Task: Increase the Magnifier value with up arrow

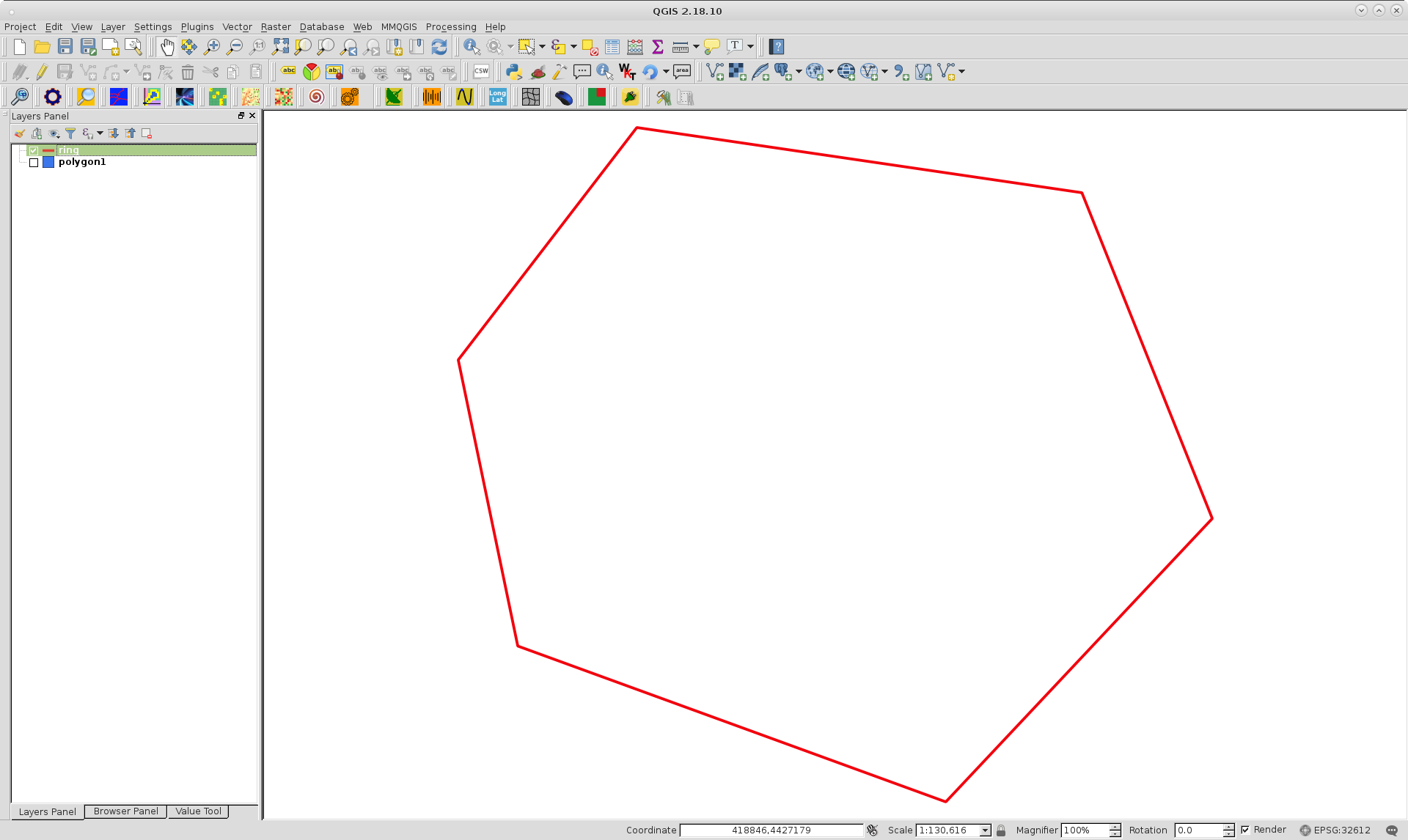Action: 1115,827
